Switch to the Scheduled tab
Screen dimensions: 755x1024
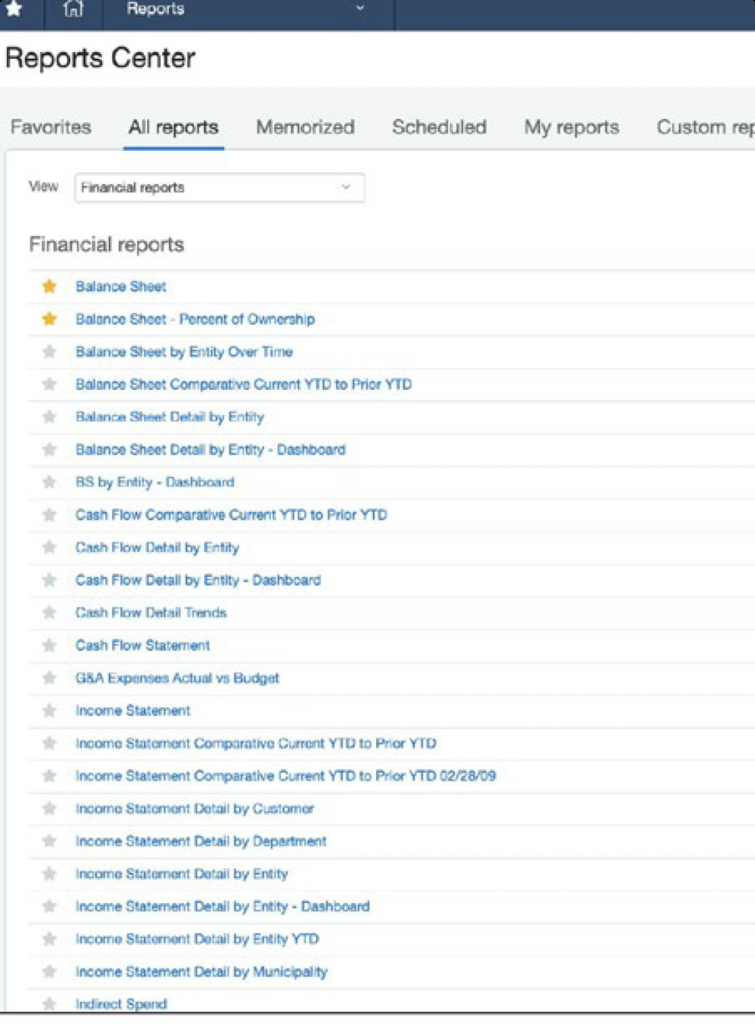click(439, 127)
